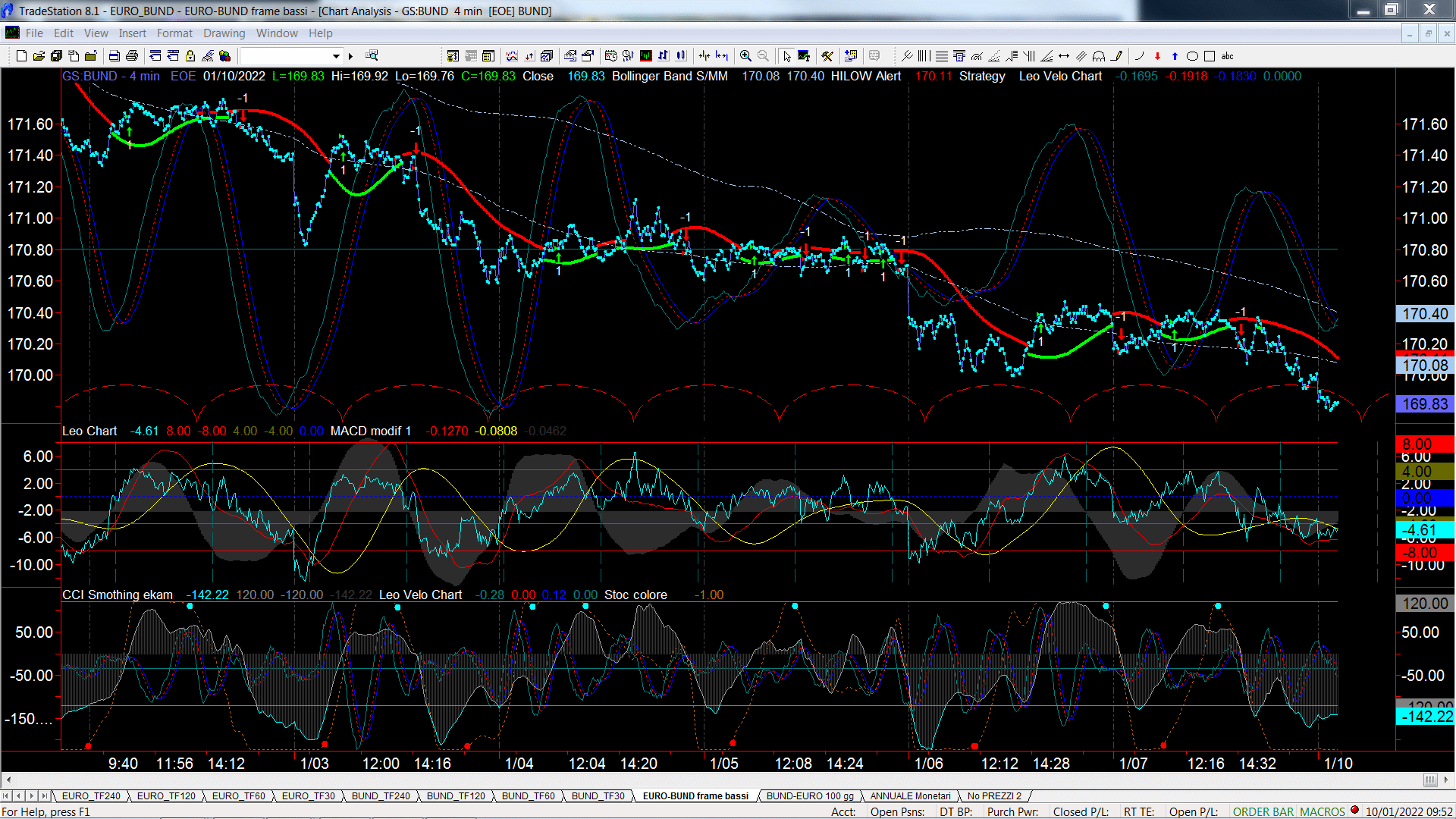Open the Window menu
This screenshot has height=819, width=1456.
pyautogui.click(x=277, y=33)
